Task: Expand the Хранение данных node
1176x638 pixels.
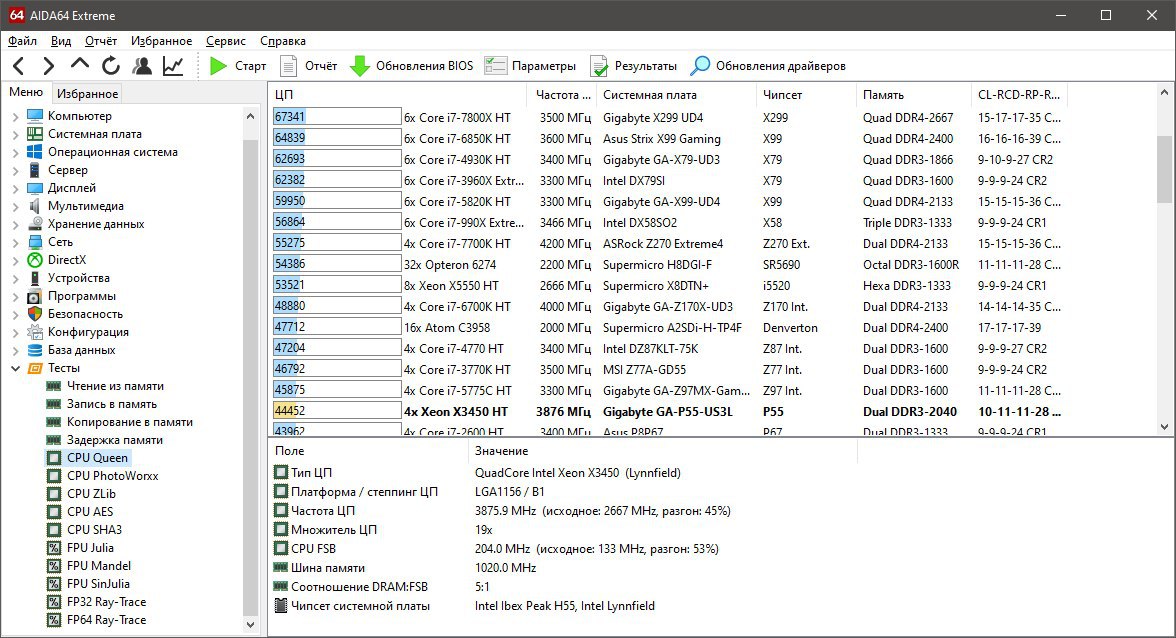Action: 16,224
